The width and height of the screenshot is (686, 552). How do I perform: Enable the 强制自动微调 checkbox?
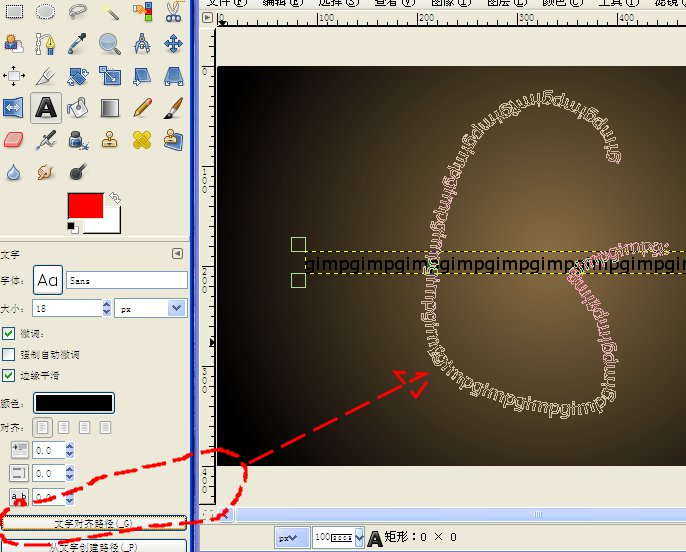(x=8, y=354)
